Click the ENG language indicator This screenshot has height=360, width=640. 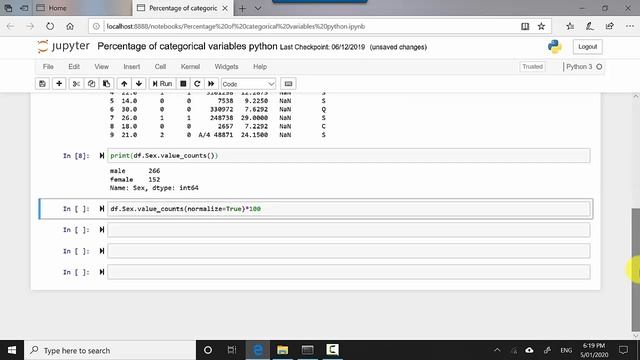click(x=566, y=350)
